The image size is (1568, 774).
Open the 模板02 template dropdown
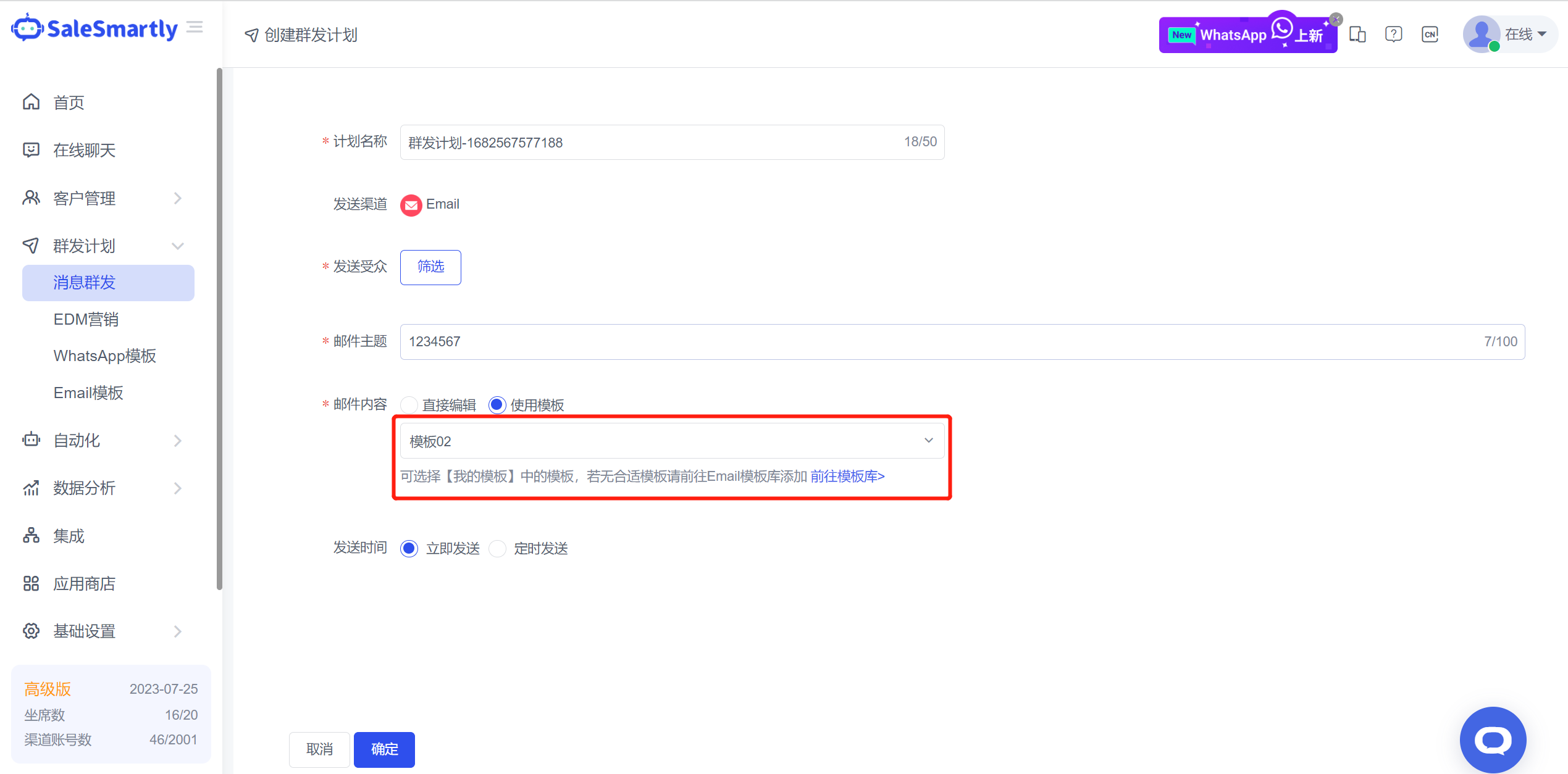coord(671,441)
